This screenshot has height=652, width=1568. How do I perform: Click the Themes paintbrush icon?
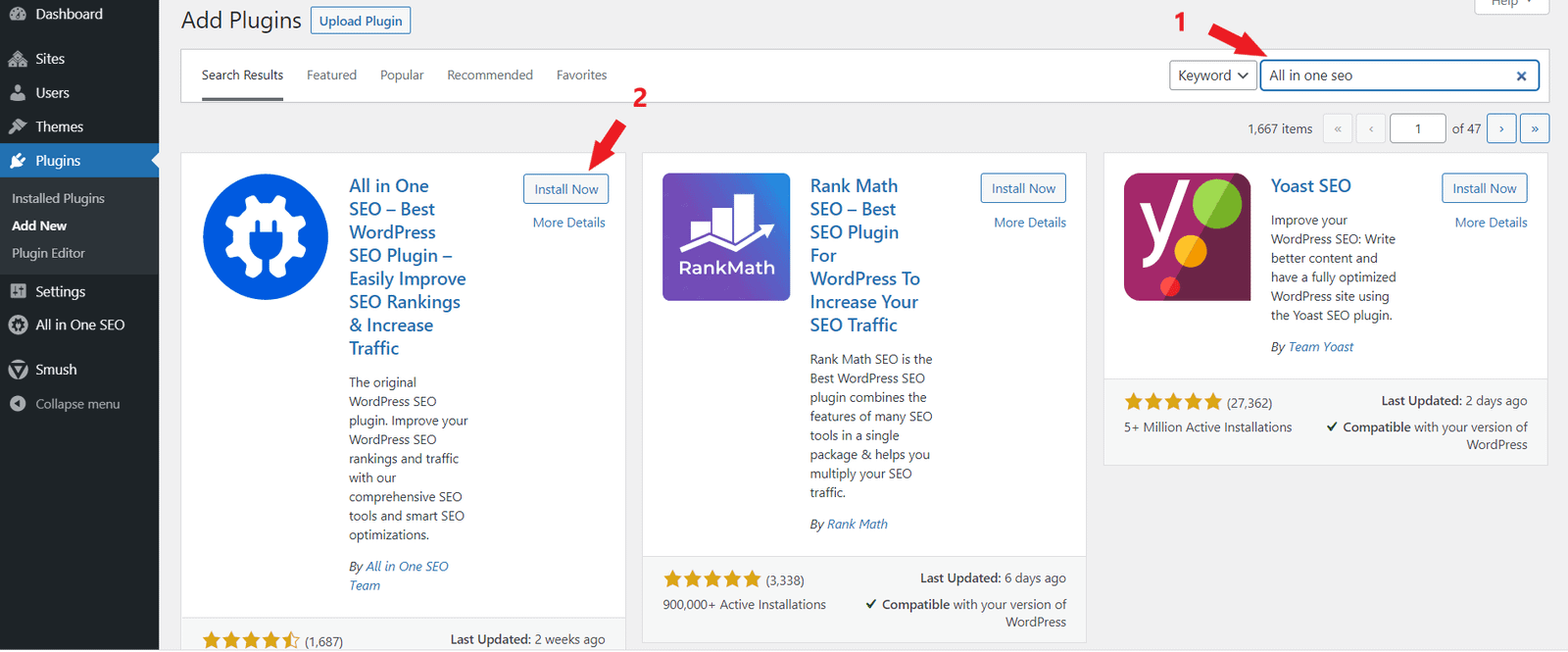point(18,126)
